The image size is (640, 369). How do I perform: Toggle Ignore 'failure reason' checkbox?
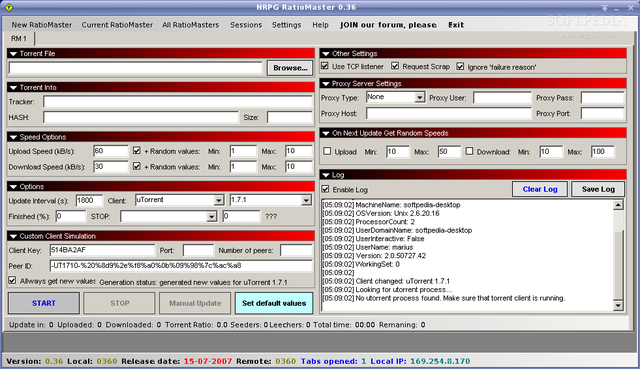click(460, 67)
